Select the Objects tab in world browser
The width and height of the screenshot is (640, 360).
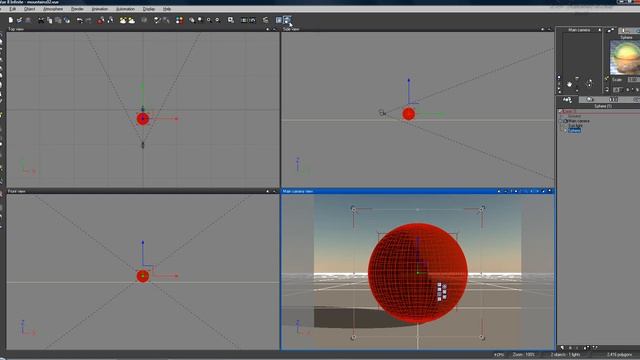click(567, 100)
